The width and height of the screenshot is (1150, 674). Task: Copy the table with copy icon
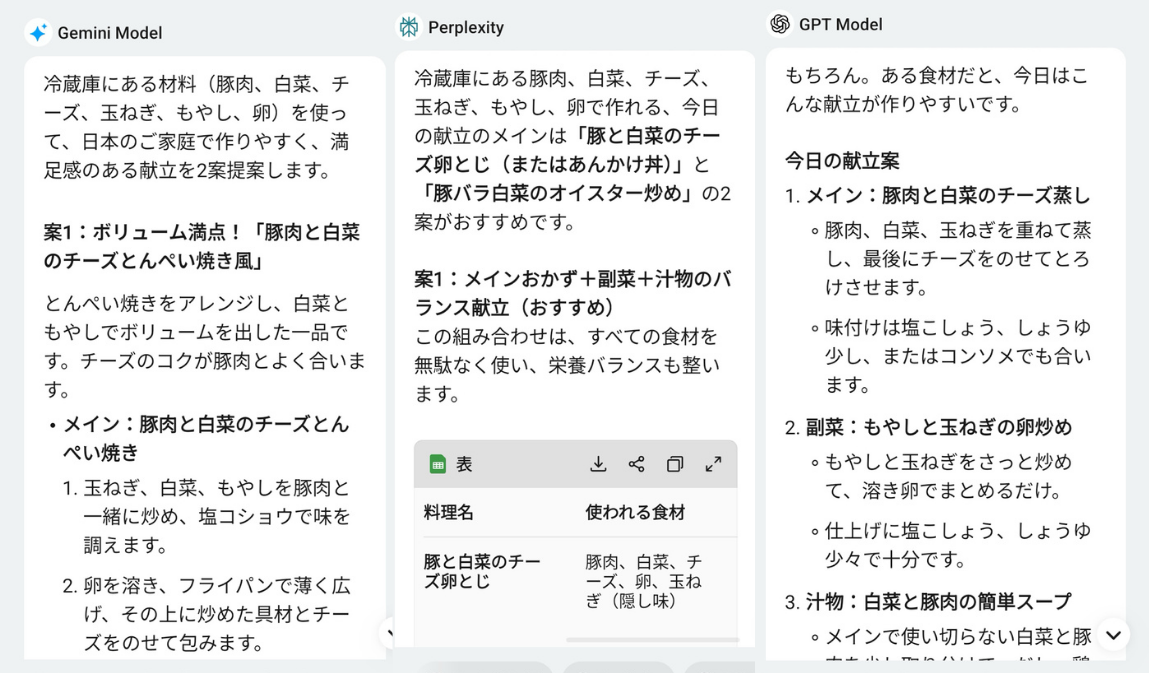pos(675,464)
